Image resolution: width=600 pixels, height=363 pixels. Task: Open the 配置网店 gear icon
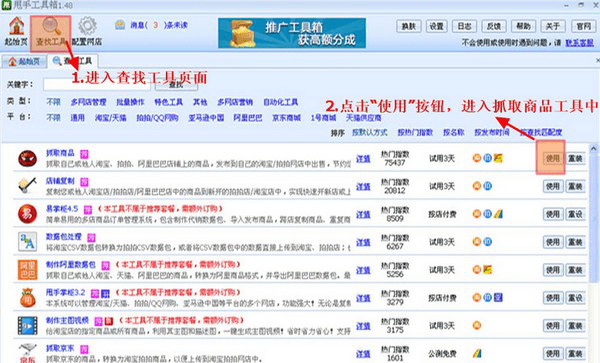pos(87,26)
